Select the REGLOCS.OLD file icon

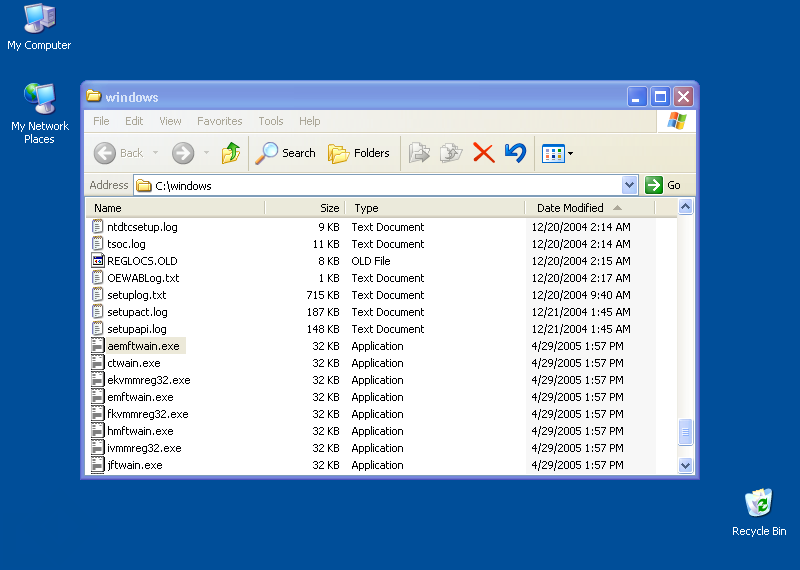[x=97, y=260]
